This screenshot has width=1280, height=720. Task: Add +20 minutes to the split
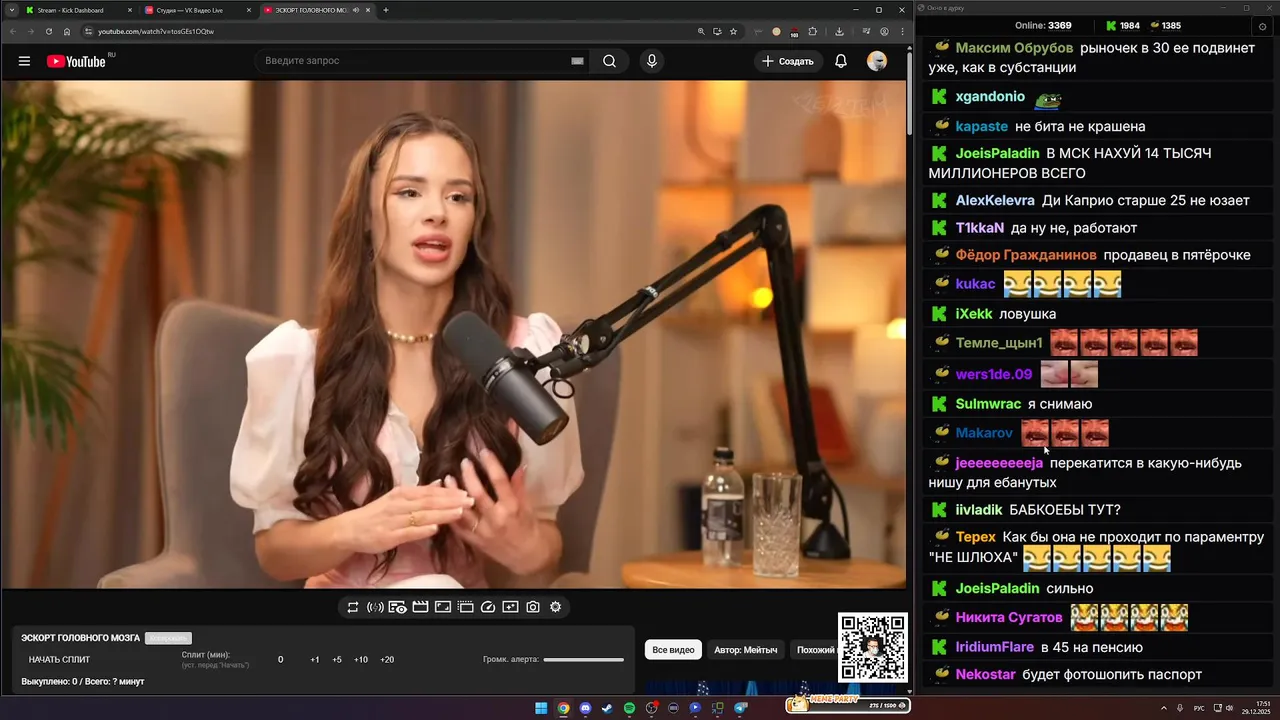coord(387,659)
